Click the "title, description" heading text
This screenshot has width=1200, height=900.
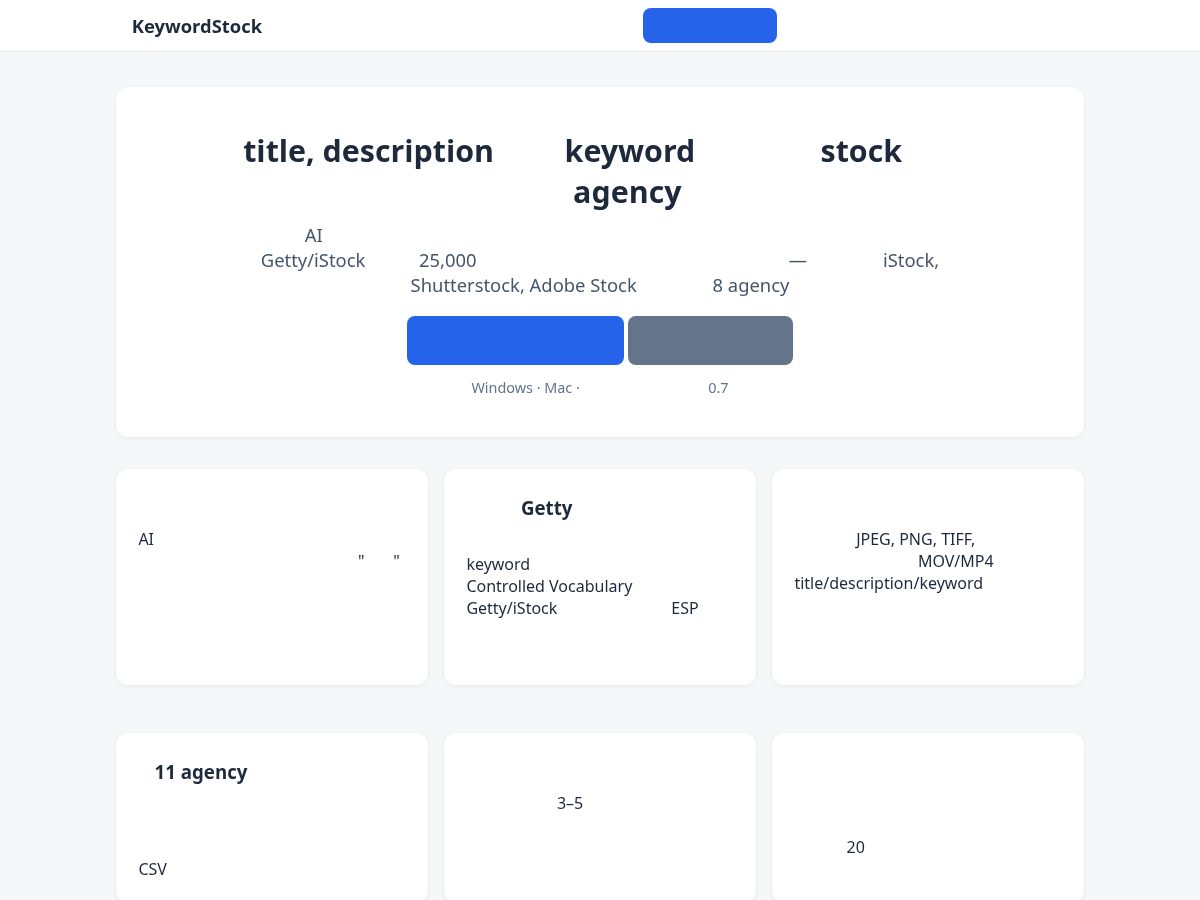point(368,151)
